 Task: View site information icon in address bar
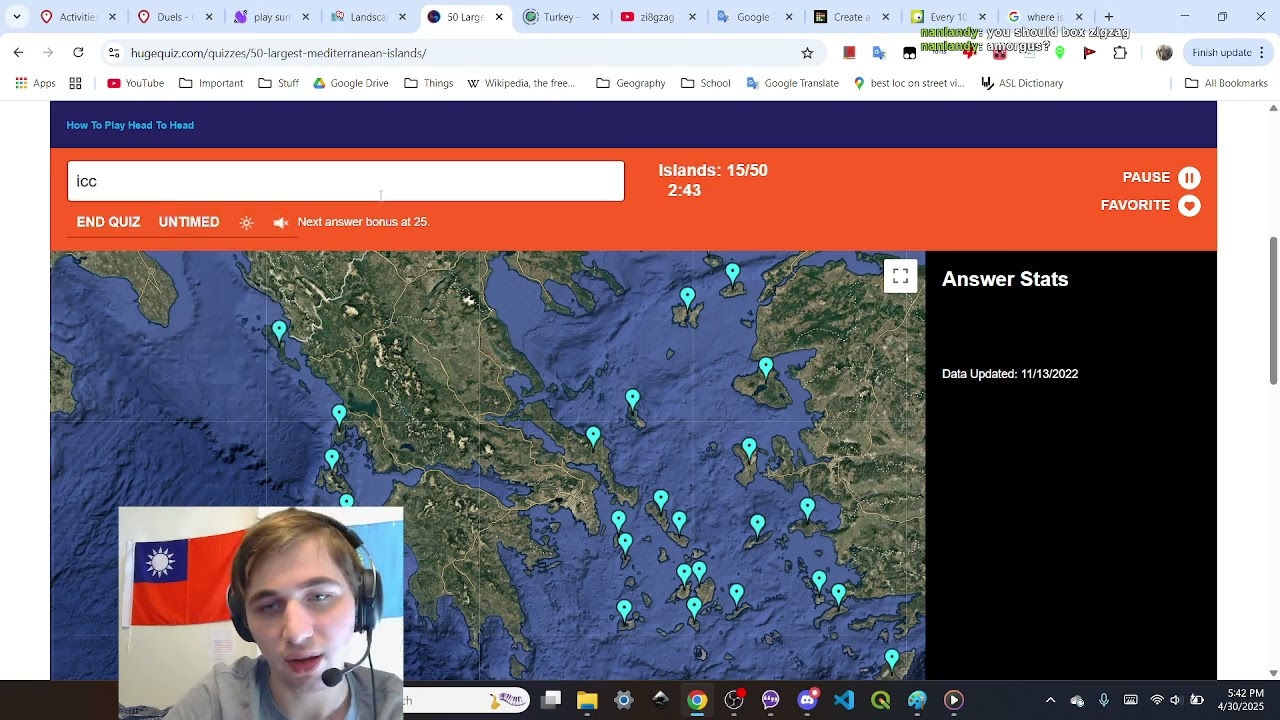(x=114, y=53)
